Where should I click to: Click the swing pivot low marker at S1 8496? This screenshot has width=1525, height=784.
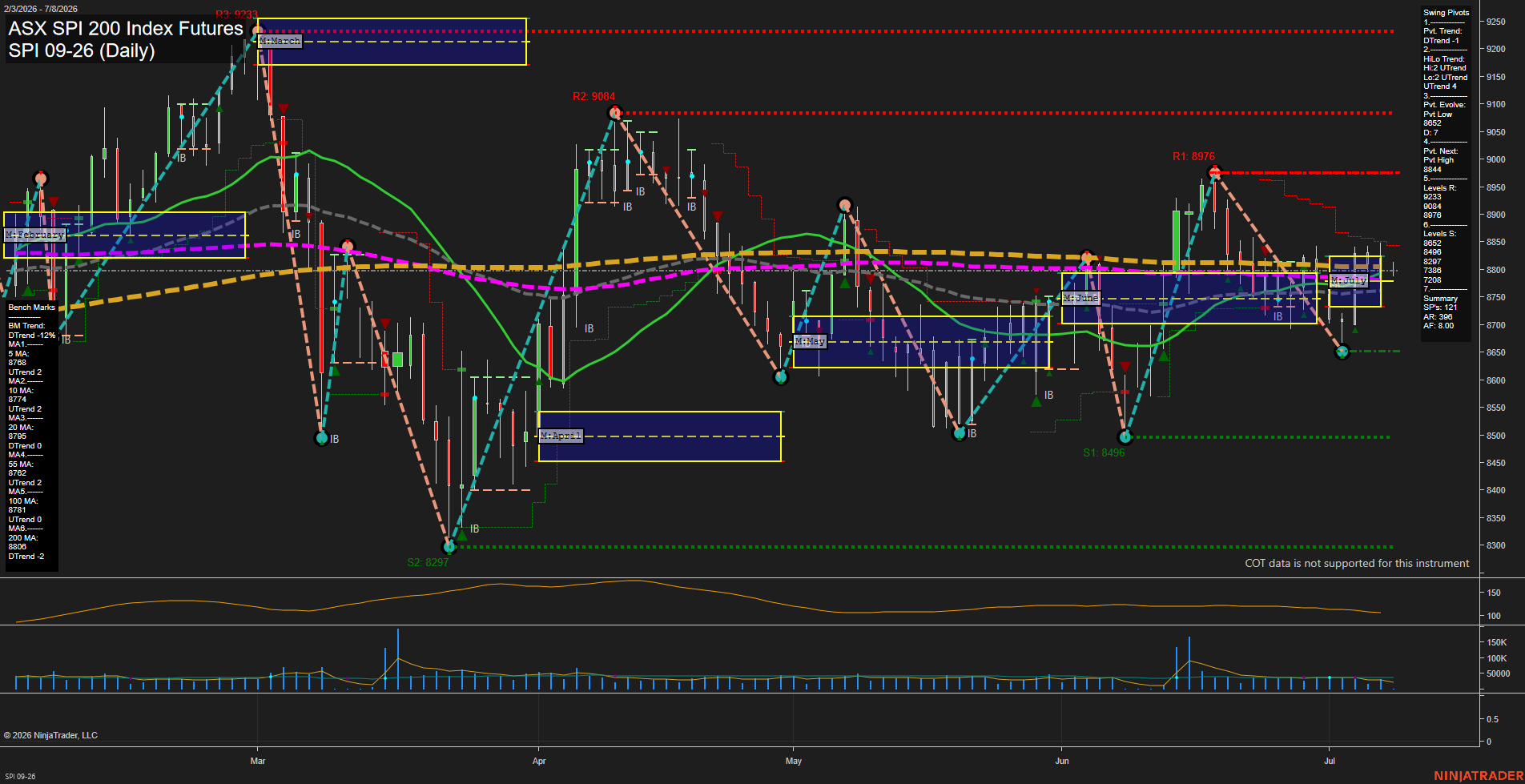pos(1125,437)
